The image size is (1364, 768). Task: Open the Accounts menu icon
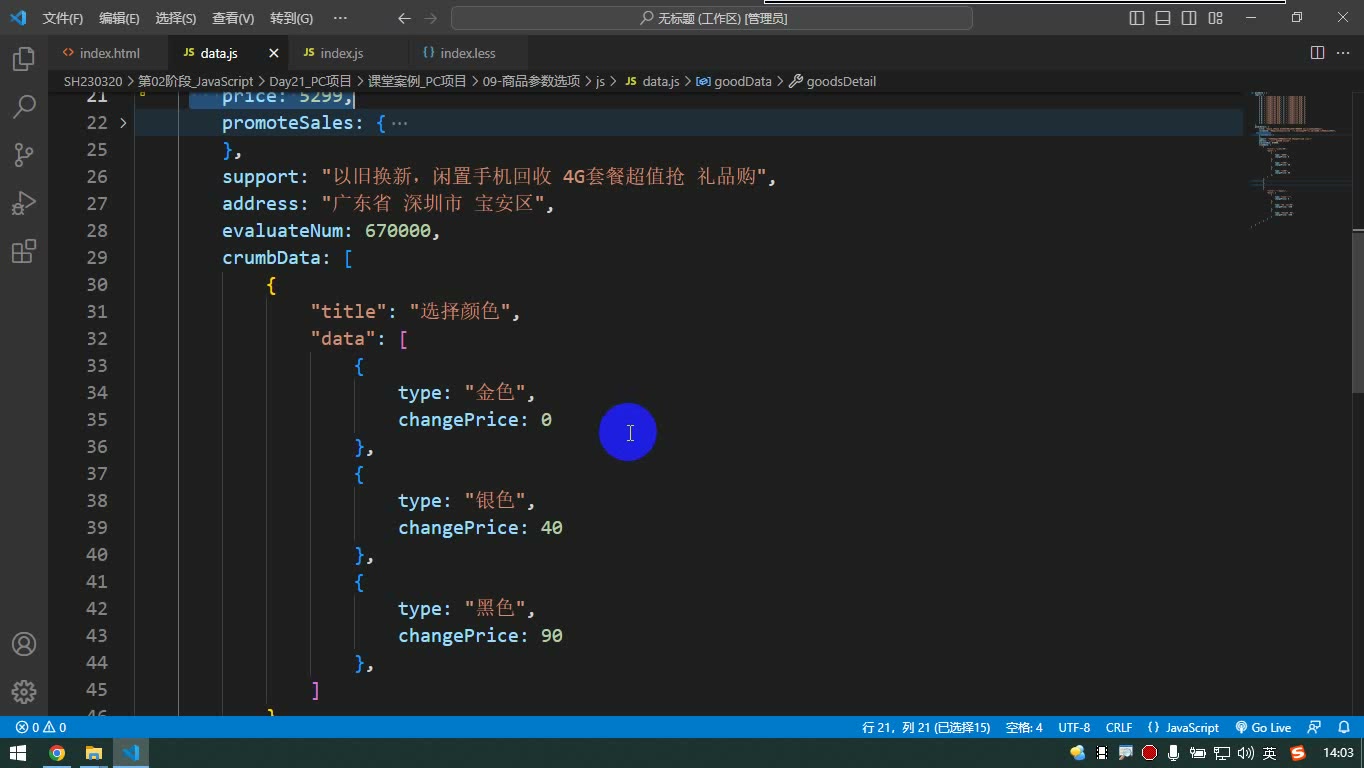[x=24, y=644]
